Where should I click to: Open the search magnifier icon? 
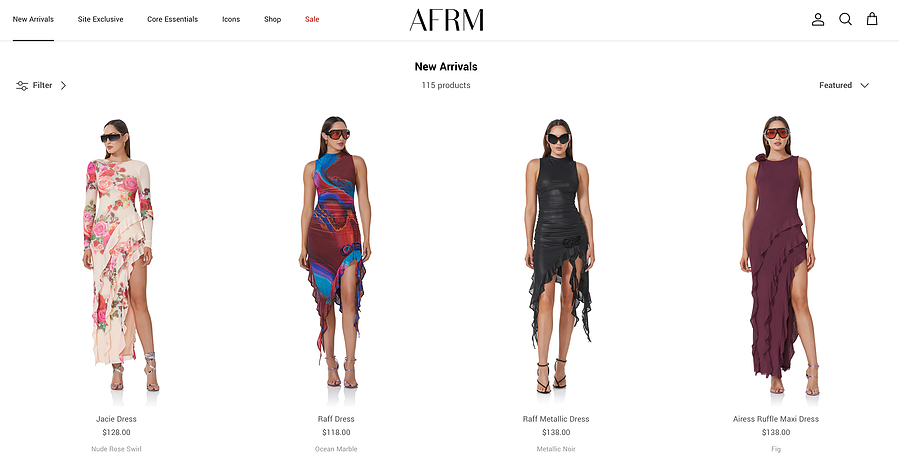tap(845, 19)
